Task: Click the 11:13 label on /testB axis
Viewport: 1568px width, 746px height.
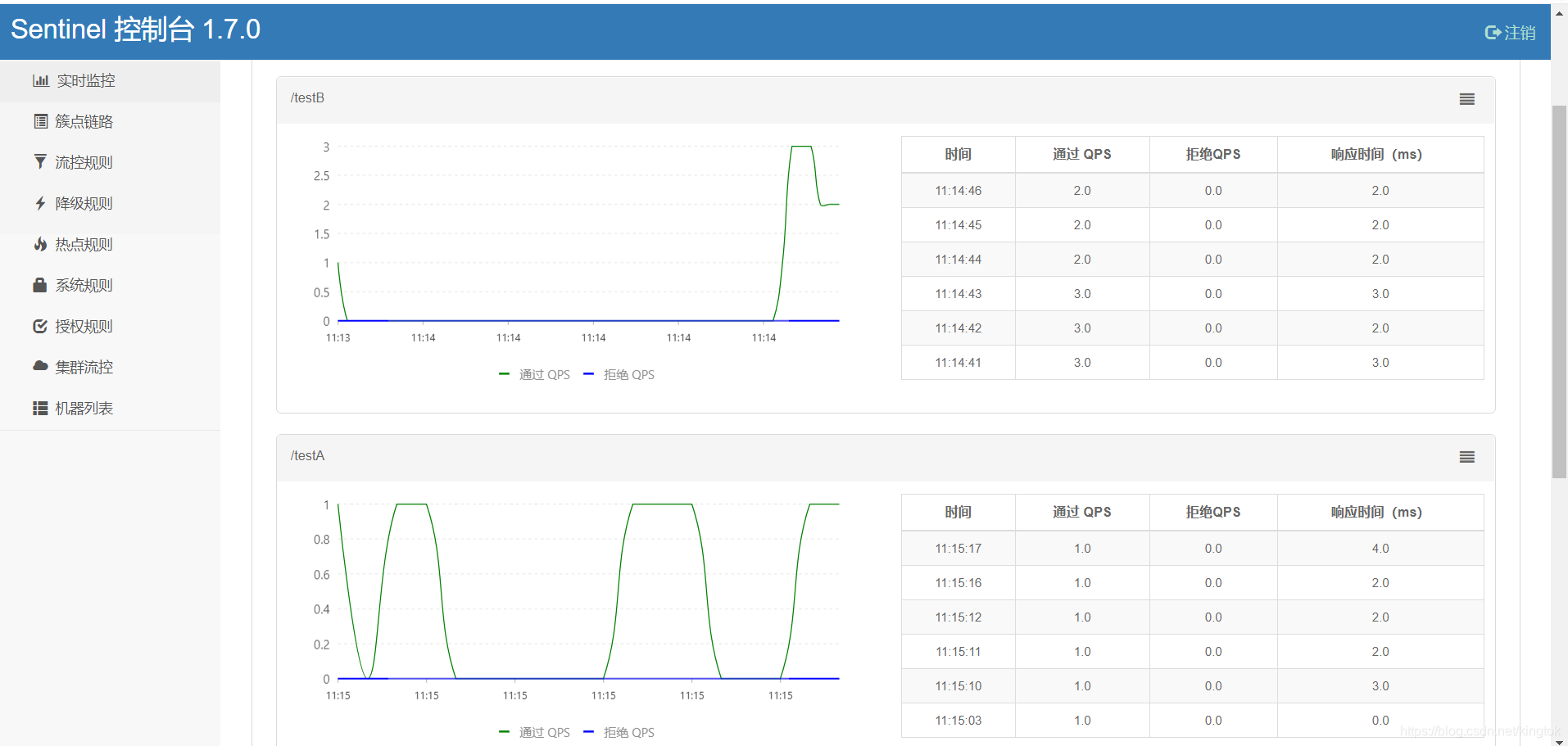Action: (x=338, y=337)
